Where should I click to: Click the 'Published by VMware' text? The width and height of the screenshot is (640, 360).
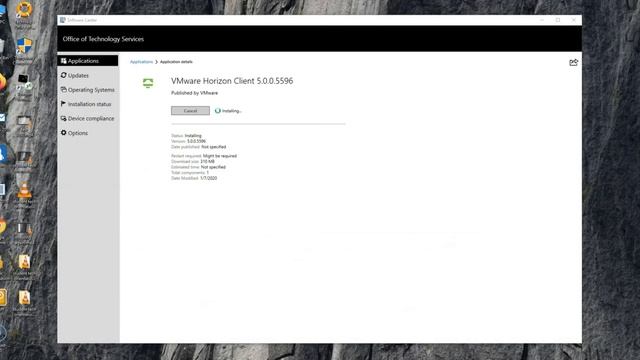pyautogui.click(x=194, y=93)
